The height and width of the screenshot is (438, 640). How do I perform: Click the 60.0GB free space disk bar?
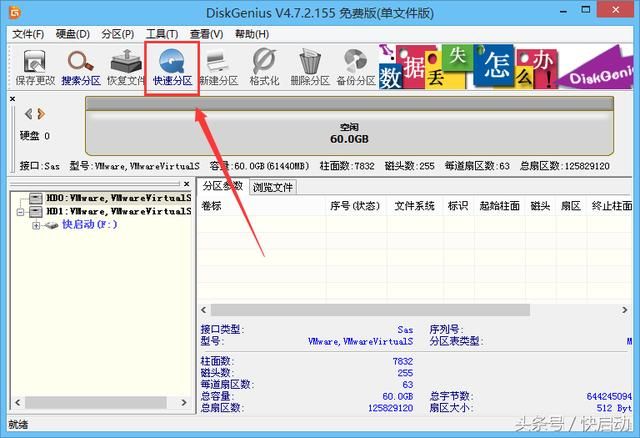(x=349, y=132)
